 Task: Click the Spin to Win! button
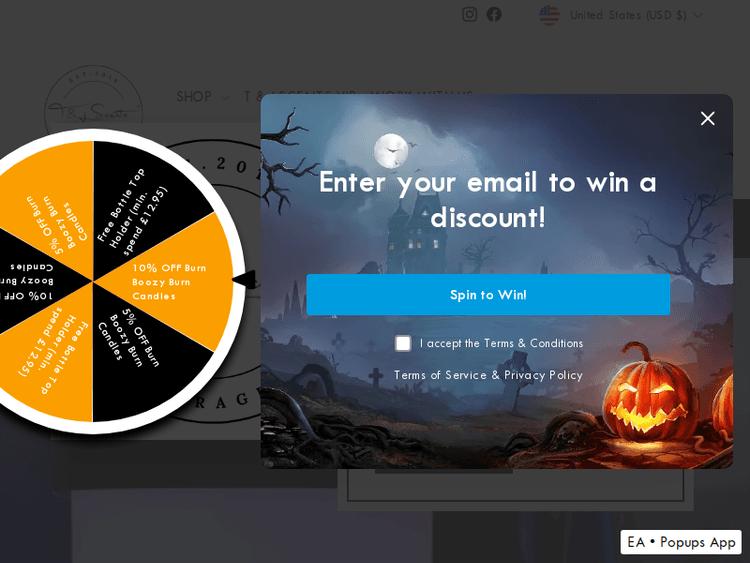pos(488,295)
